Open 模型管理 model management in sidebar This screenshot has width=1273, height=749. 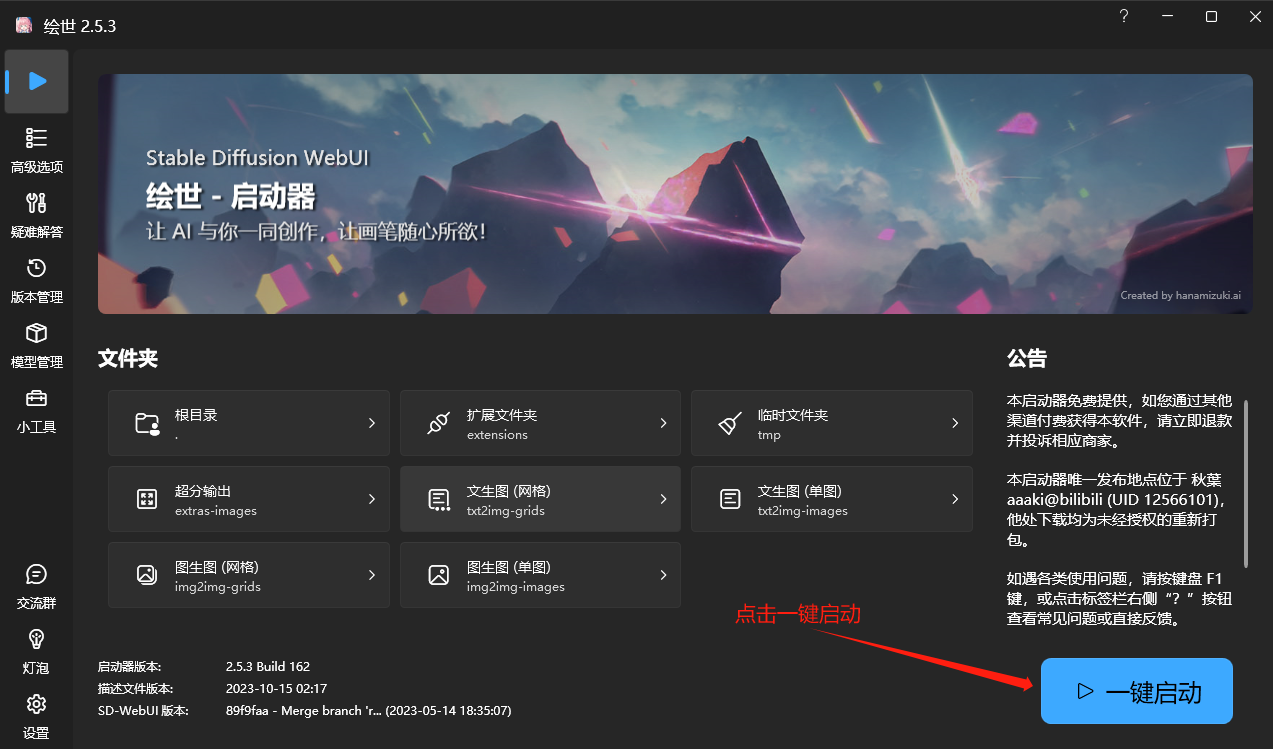(x=37, y=345)
